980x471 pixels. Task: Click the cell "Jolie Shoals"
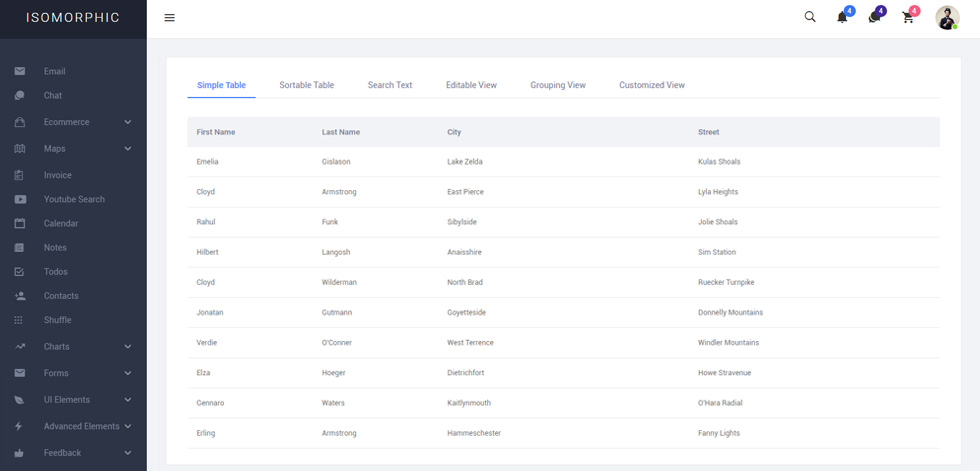pyautogui.click(x=718, y=222)
